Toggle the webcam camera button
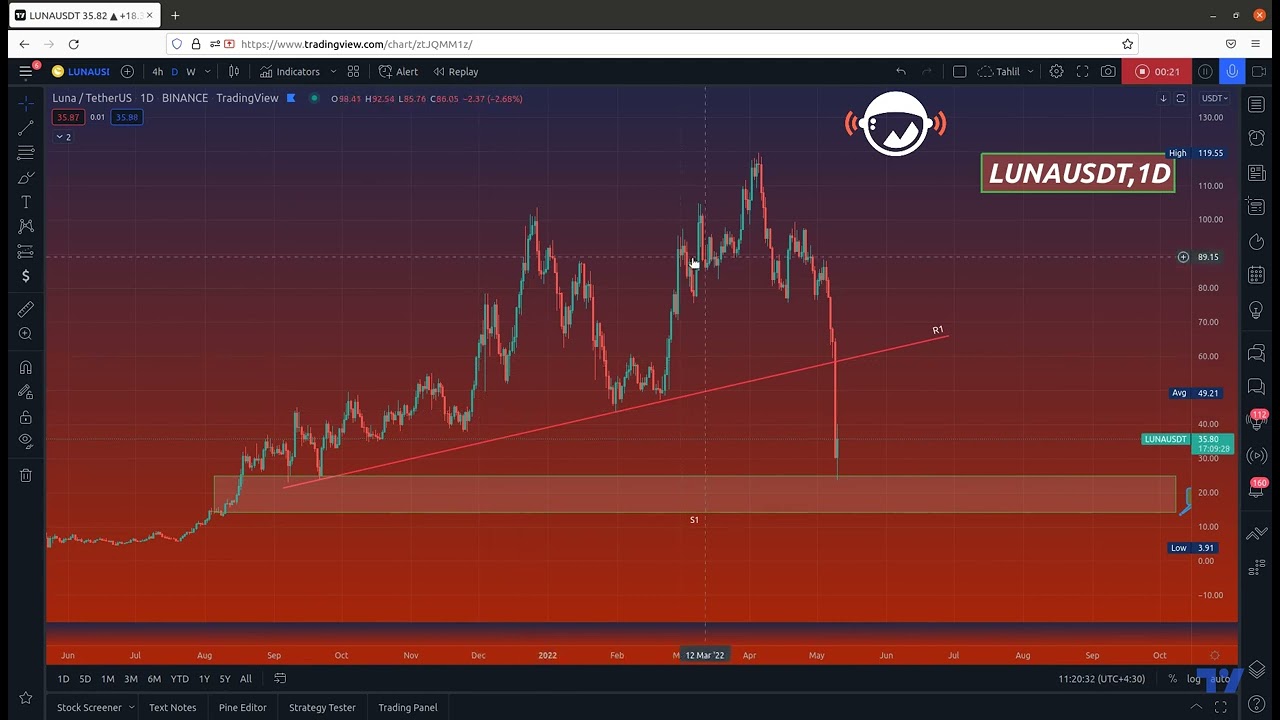Viewport: 1280px width, 720px height. pos(1259,71)
